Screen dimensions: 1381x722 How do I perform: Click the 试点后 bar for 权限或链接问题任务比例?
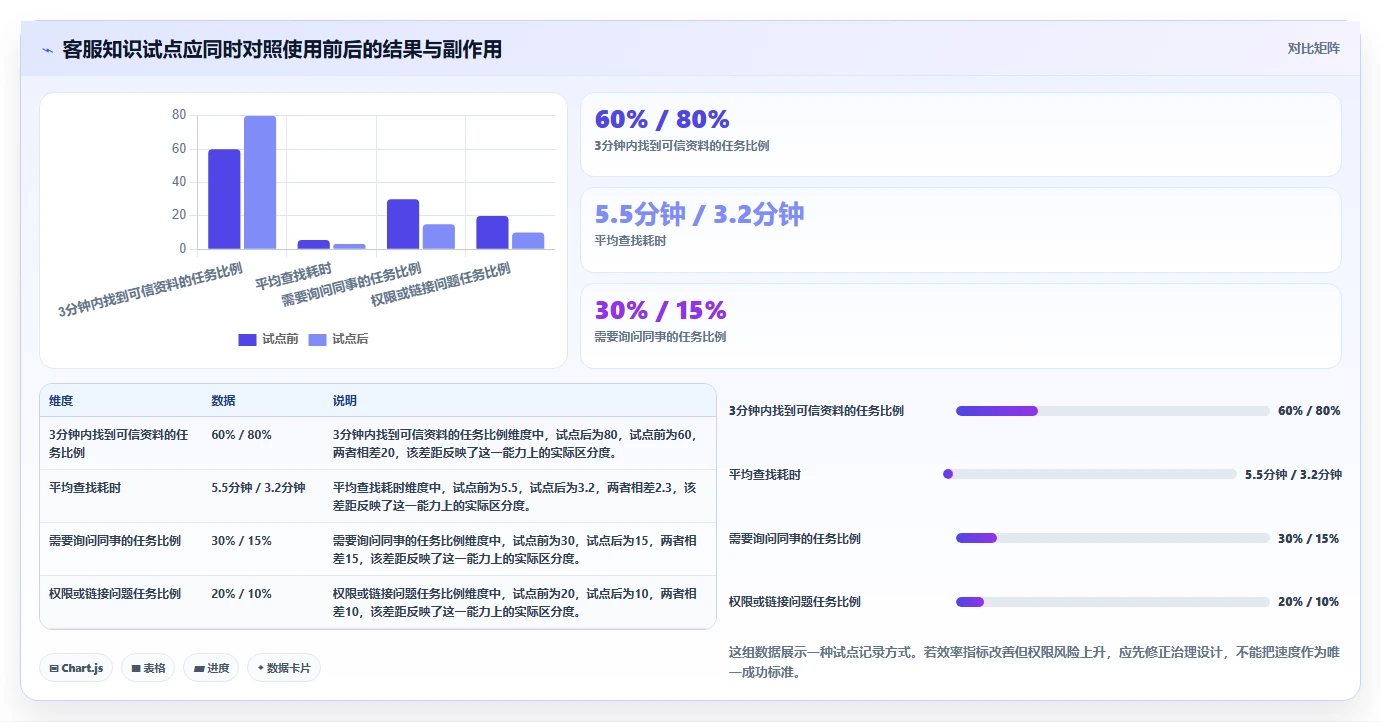point(528,241)
